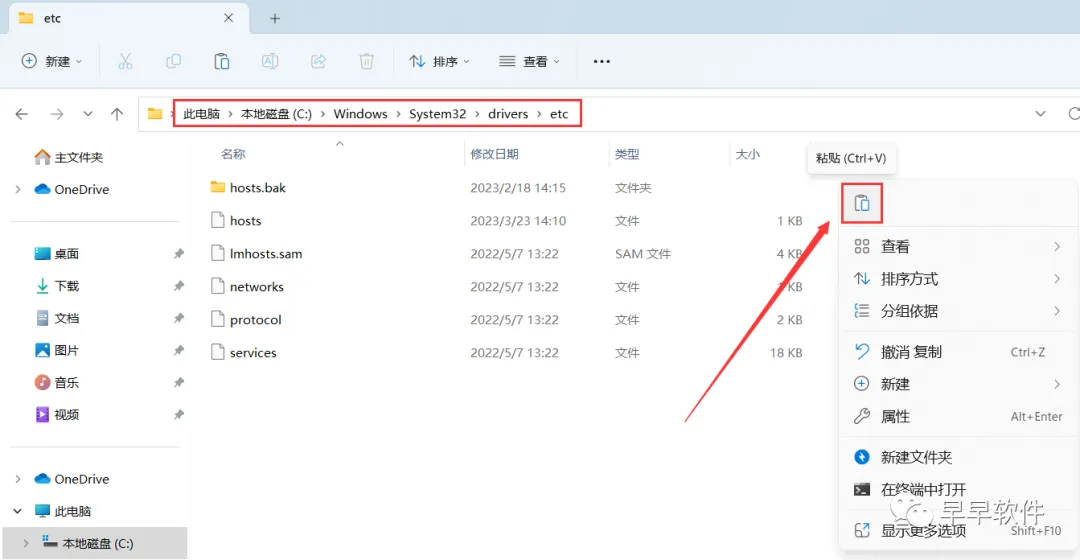The width and height of the screenshot is (1080, 560).
Task: Go back with the left arrow
Action: (22, 114)
